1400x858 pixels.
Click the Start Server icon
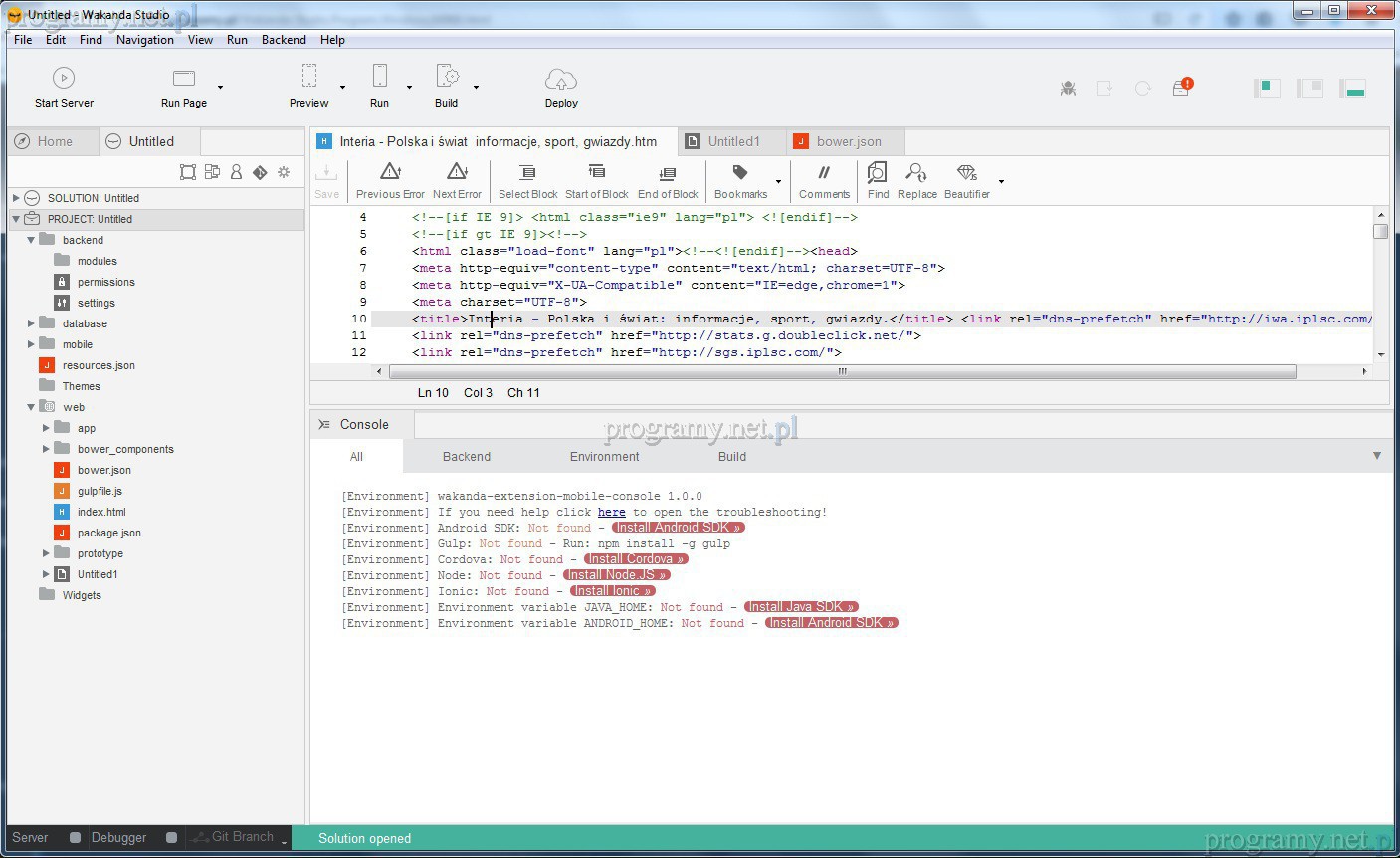64,78
